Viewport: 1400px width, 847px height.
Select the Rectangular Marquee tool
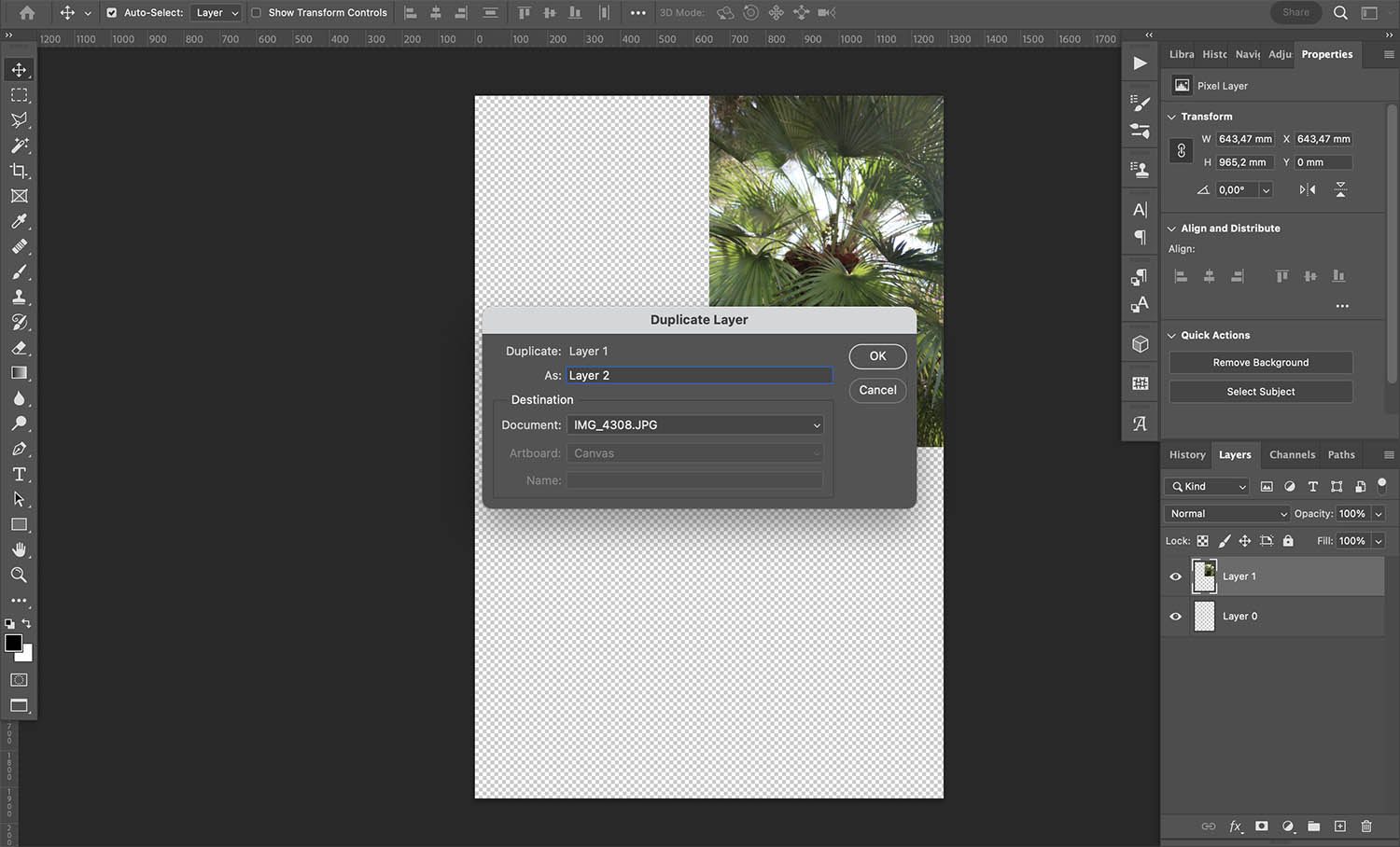20,94
